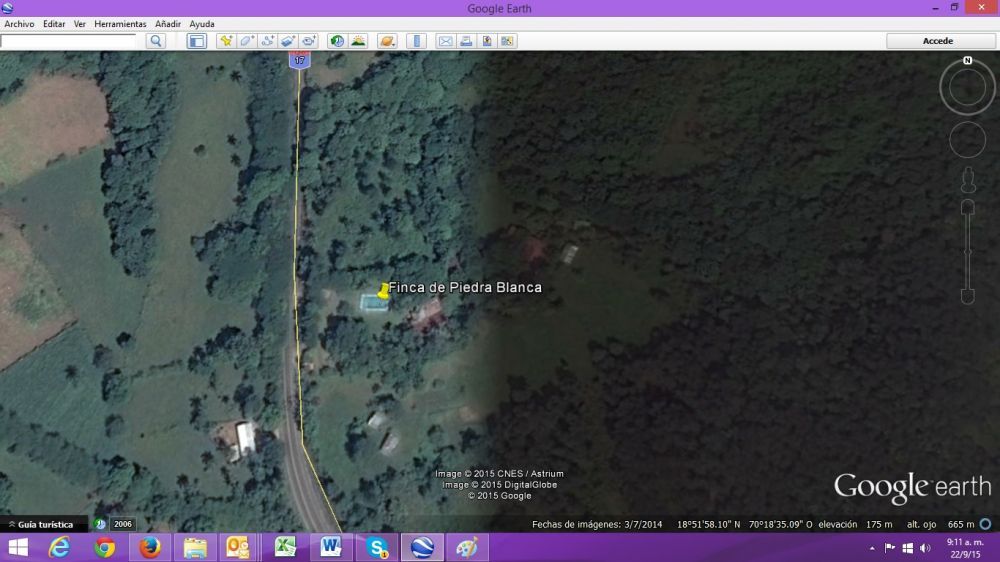Add a new placemark pin
Image resolution: width=1000 pixels, height=562 pixels.
coord(226,41)
